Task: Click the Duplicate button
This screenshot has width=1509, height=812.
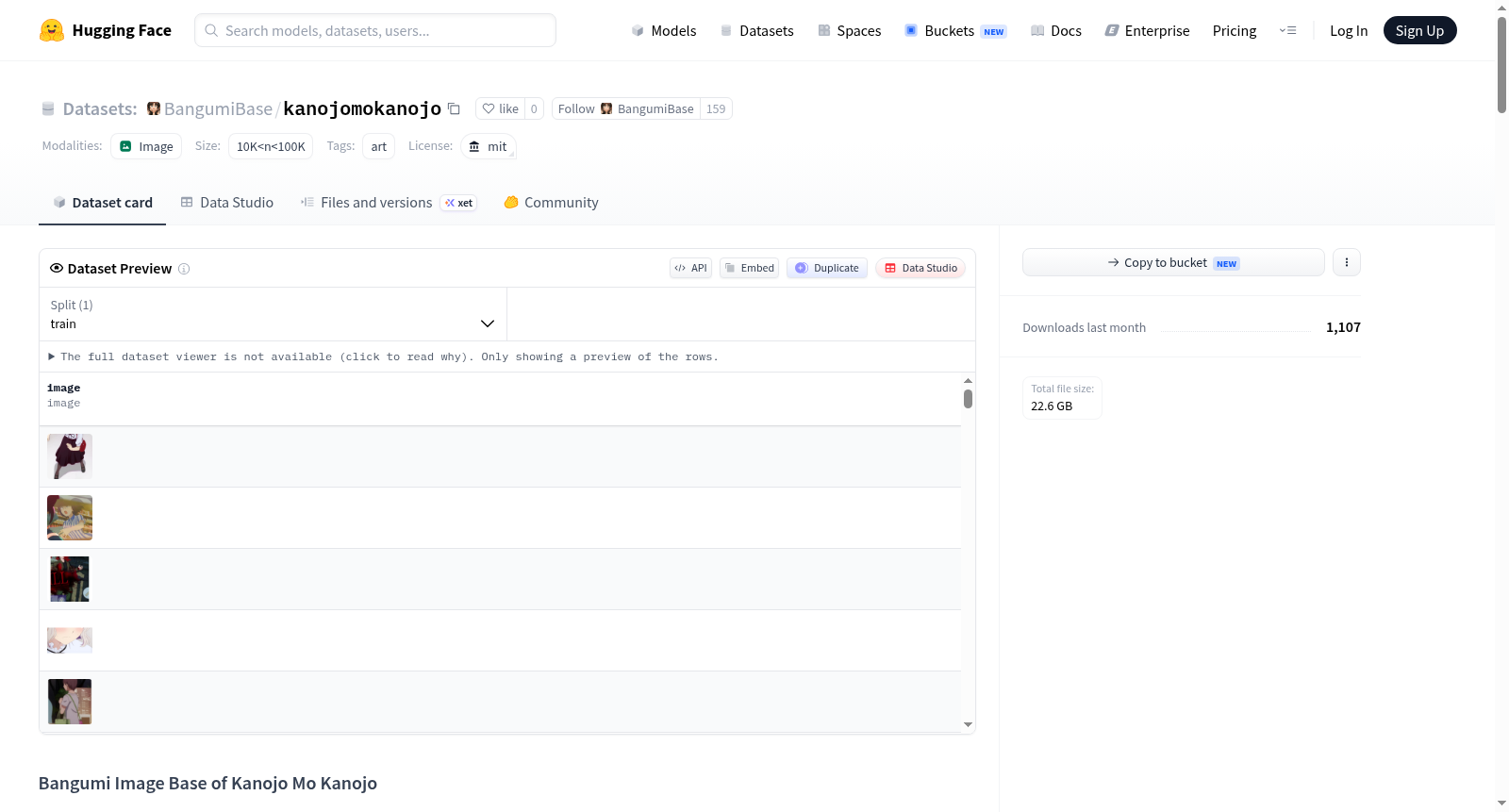Action: pyautogui.click(x=827, y=268)
